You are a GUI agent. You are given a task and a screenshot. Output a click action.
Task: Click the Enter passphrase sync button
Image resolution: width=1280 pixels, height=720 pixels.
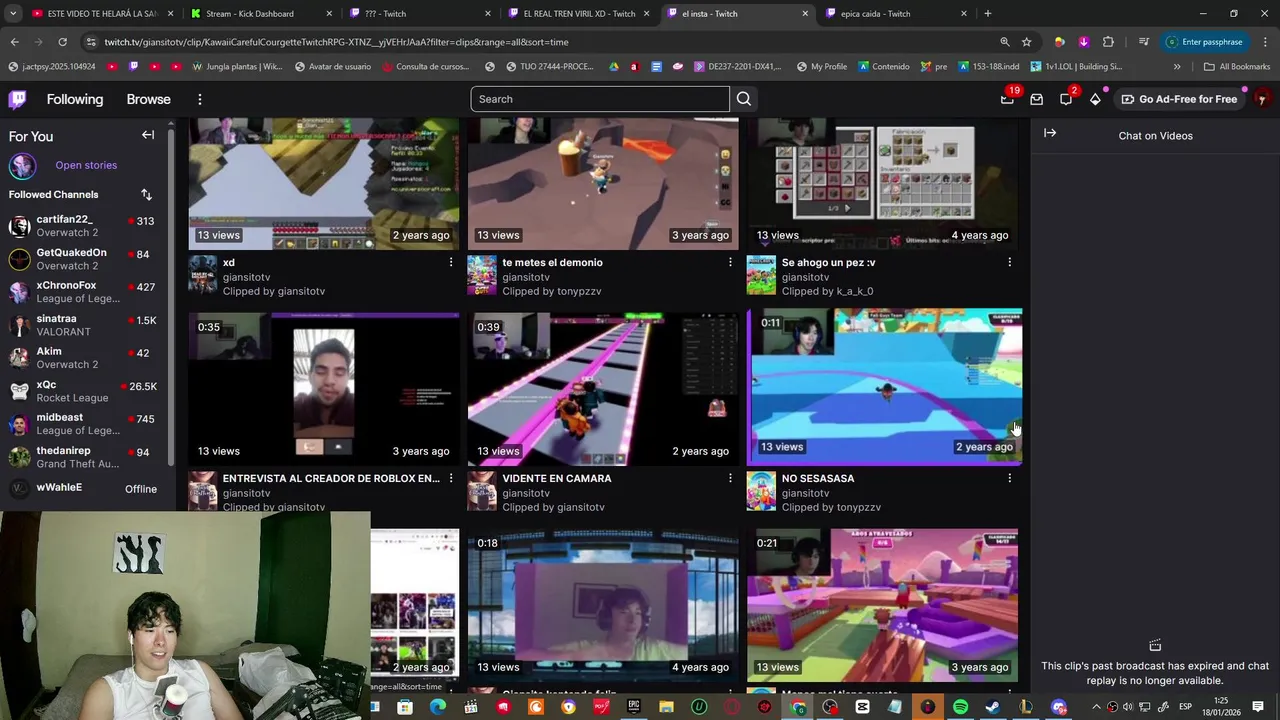(1204, 42)
